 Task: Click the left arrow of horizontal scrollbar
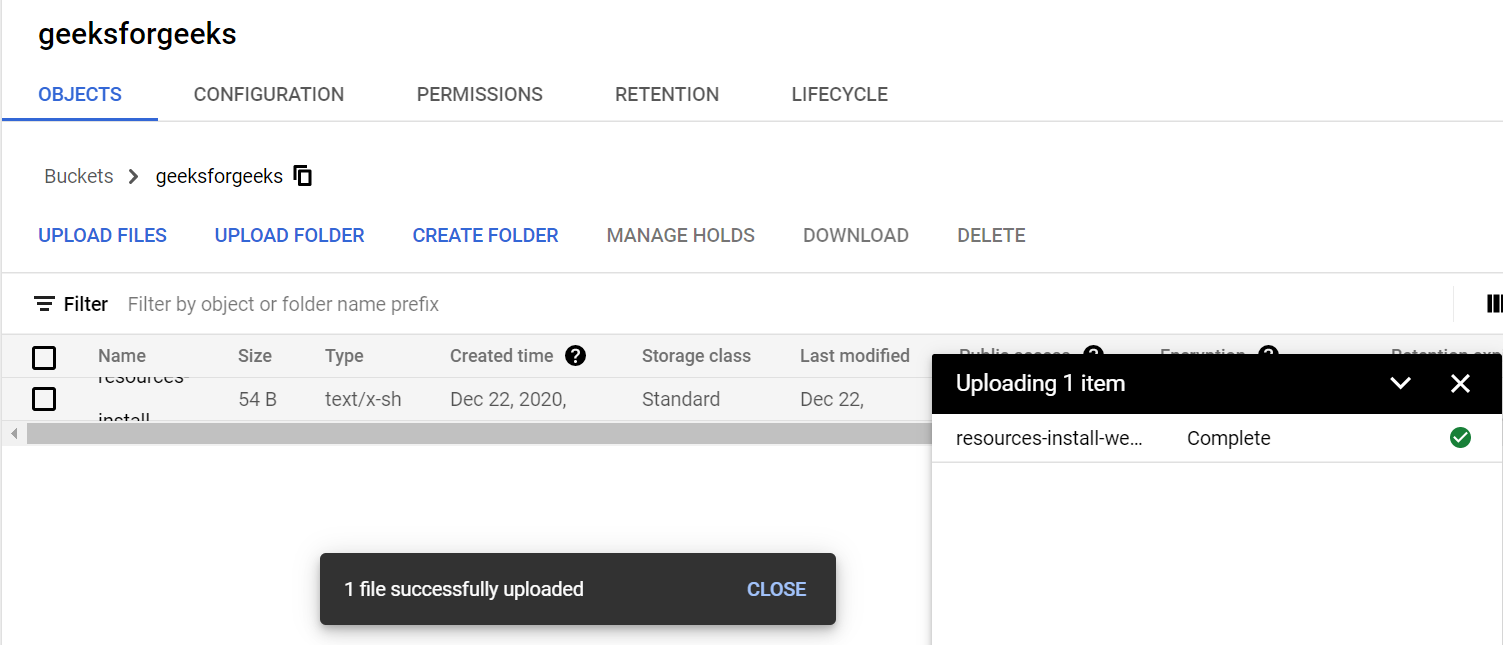[14, 433]
